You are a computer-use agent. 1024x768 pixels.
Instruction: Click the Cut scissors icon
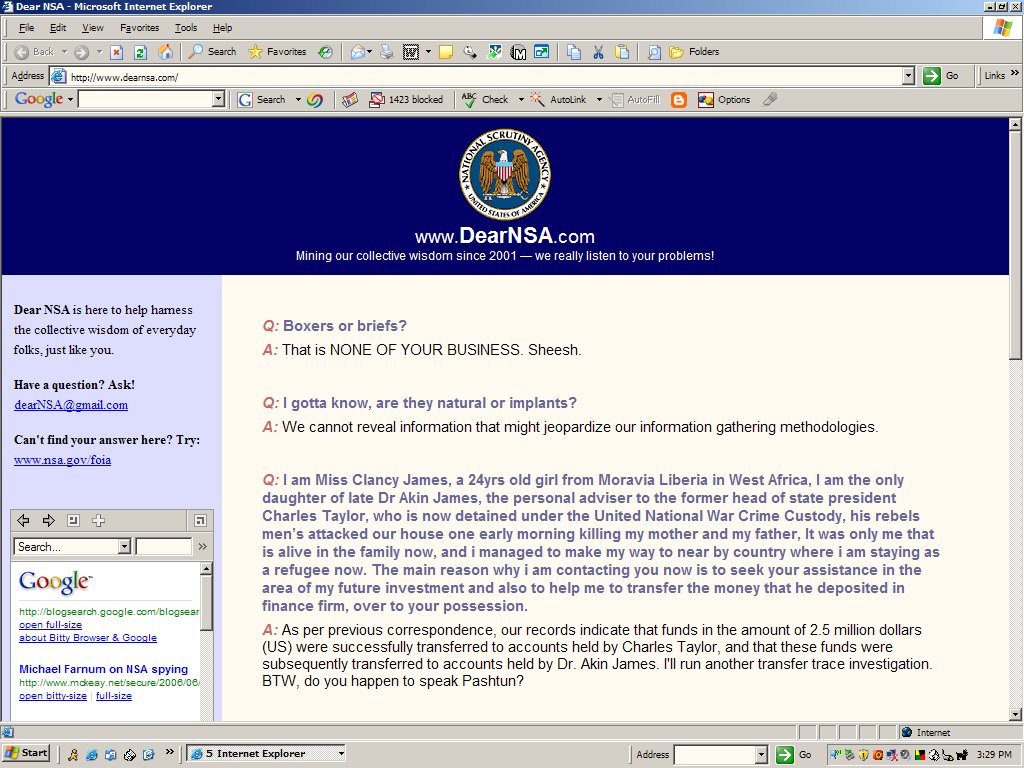tap(598, 52)
